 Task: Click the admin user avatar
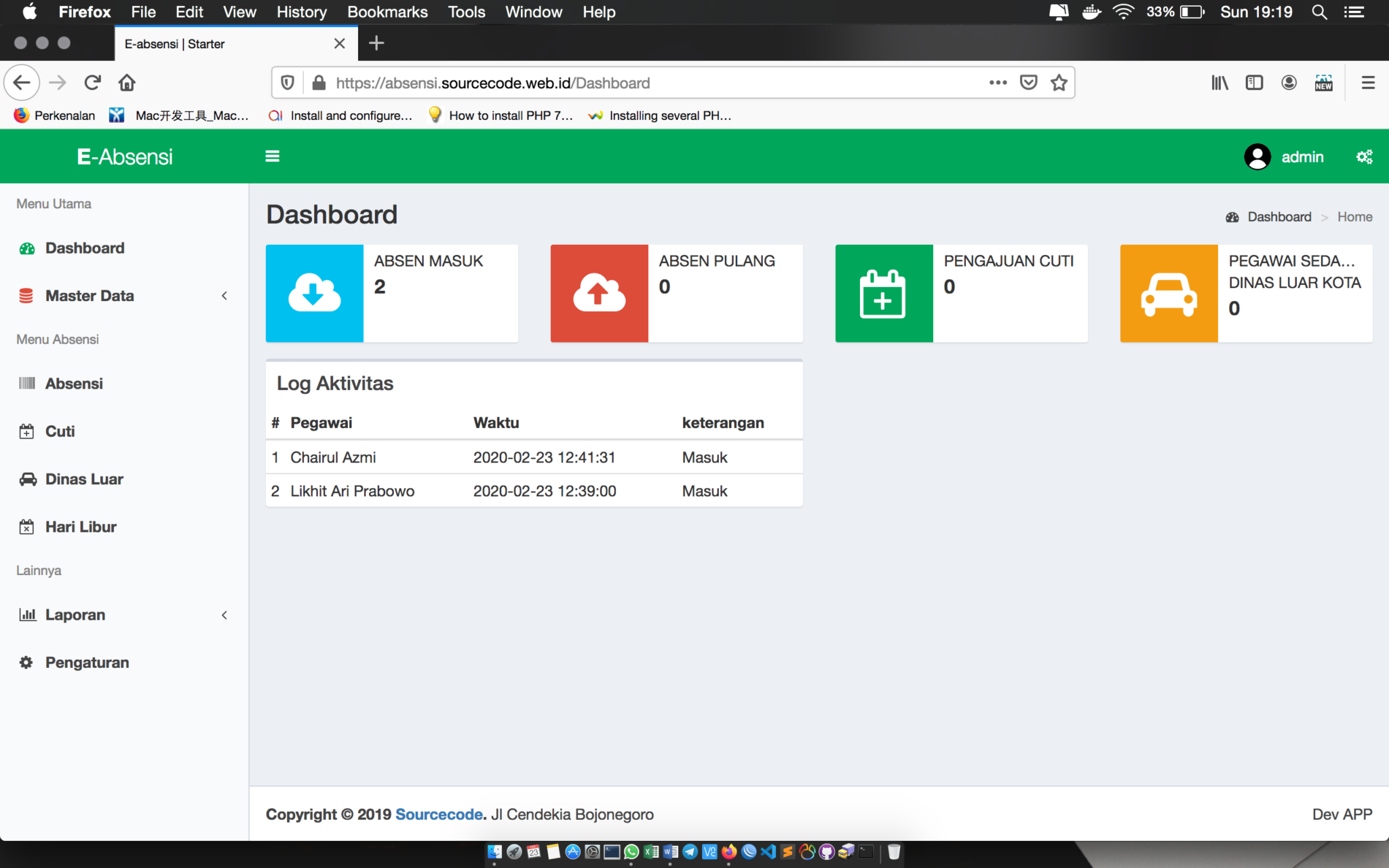tap(1257, 157)
